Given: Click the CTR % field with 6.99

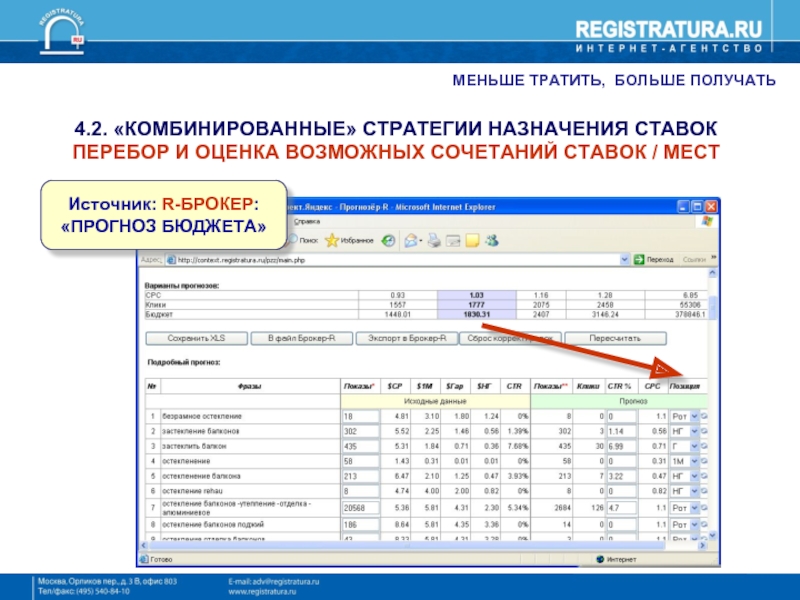Looking at the screenshot, I should (x=622, y=446).
